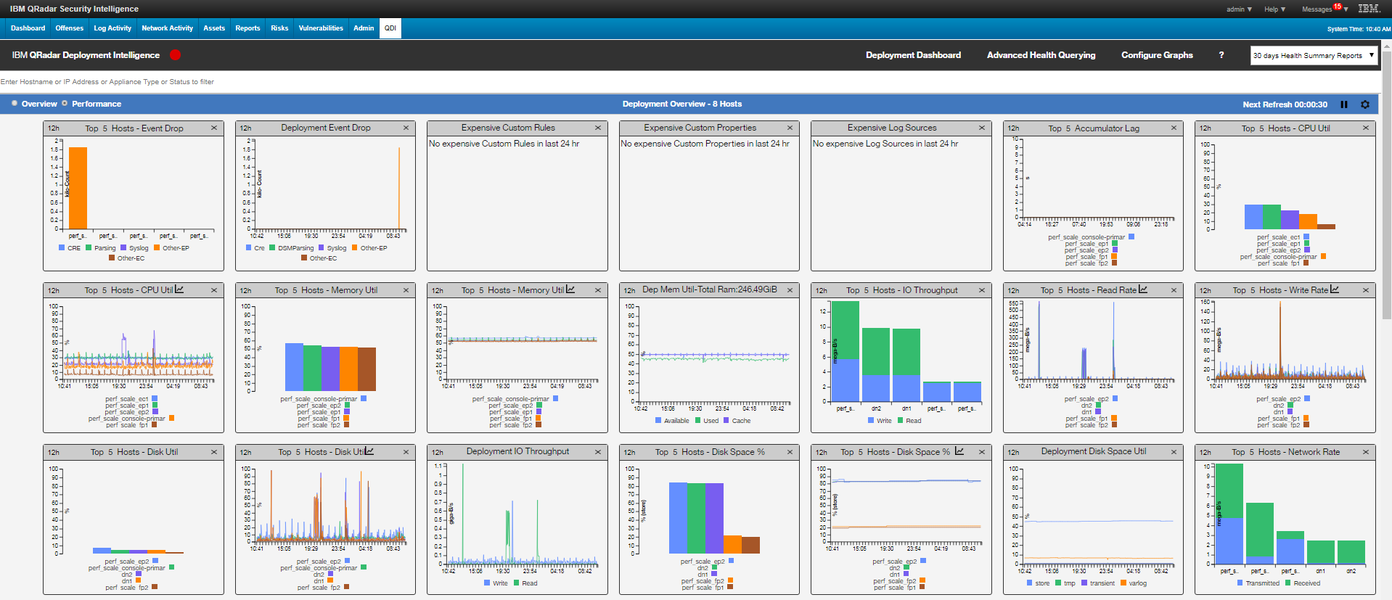Image resolution: width=1392 pixels, height=600 pixels.
Task: Close the Top 5 Hosts - Read Rate panel
Action: pos(1174,290)
